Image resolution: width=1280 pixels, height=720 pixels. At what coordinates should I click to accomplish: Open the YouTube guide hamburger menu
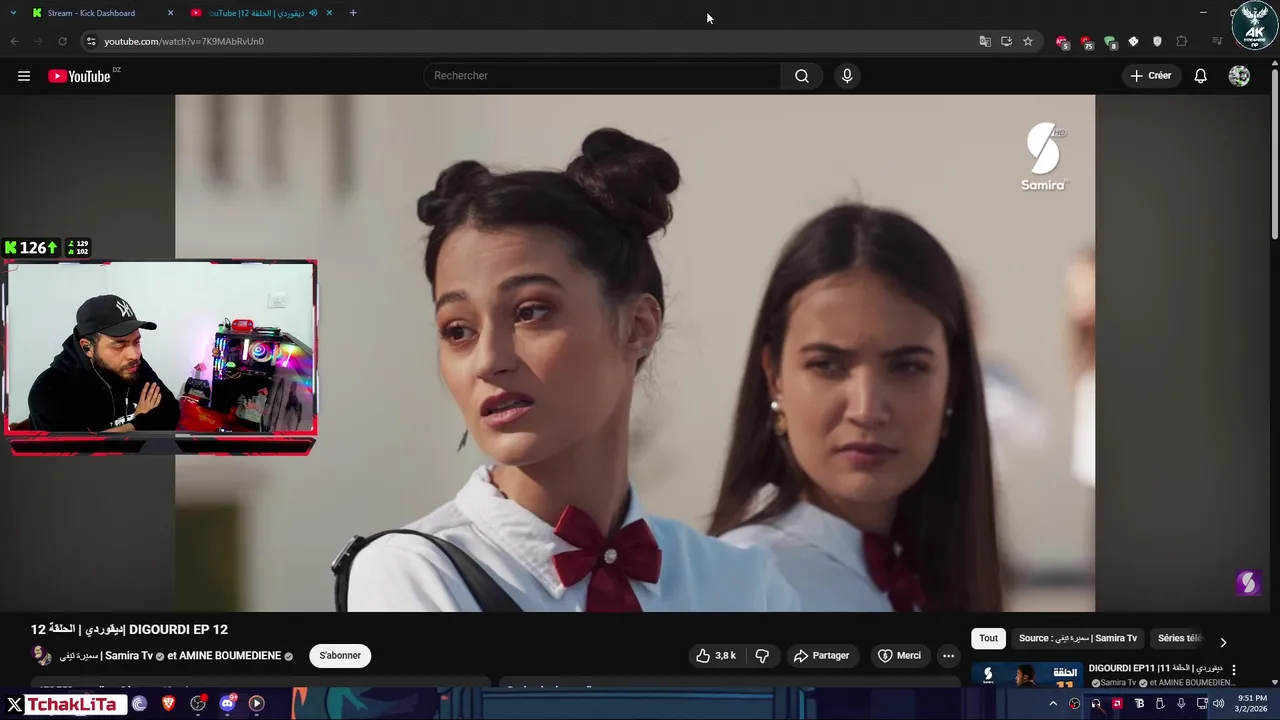tap(24, 76)
